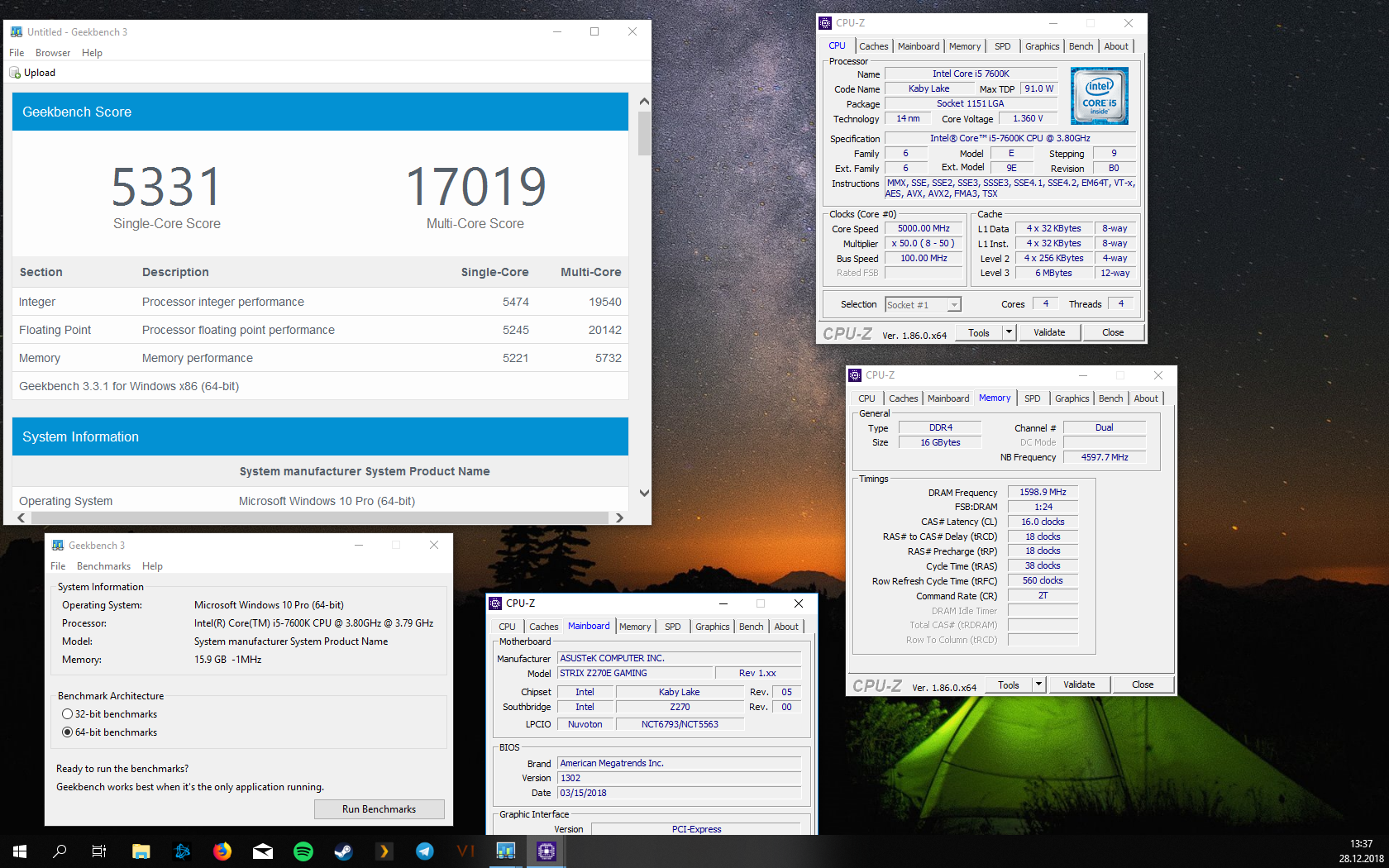This screenshot has height=868, width=1389.
Task: Click the Multi-Core Score 17019
Action: pos(475,186)
